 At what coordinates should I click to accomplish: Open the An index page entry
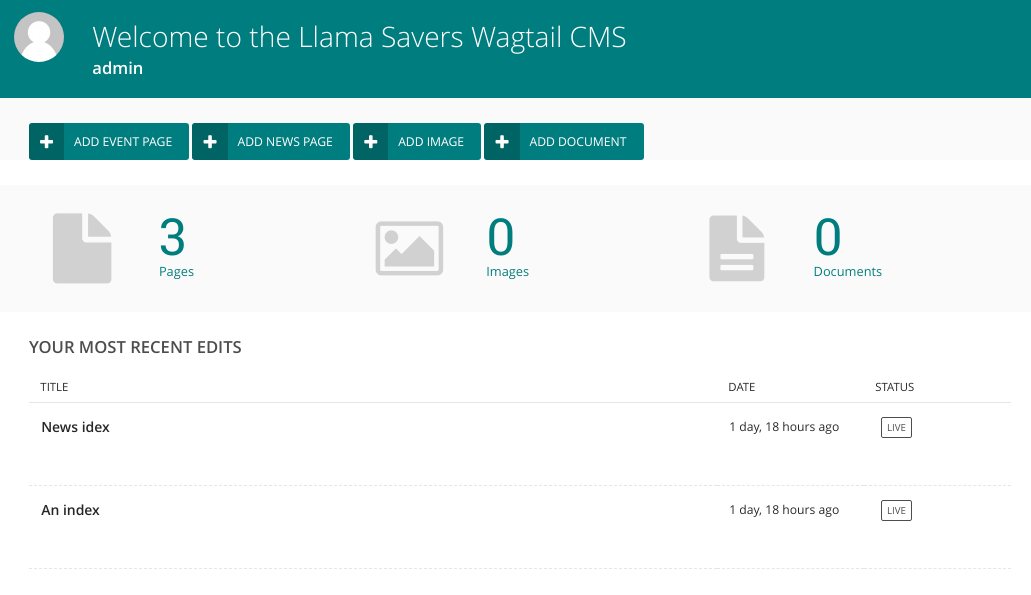[x=70, y=510]
